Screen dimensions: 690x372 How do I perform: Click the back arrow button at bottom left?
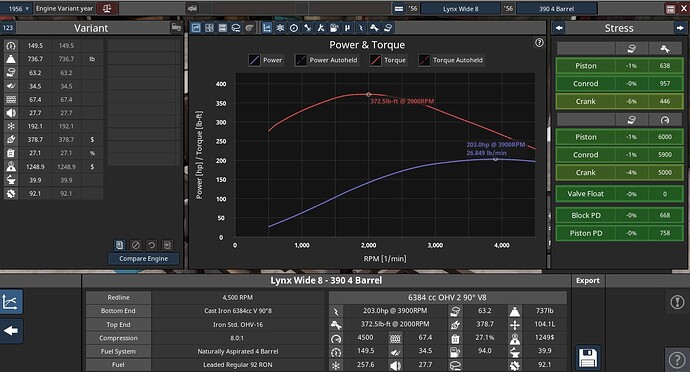click(x=11, y=331)
